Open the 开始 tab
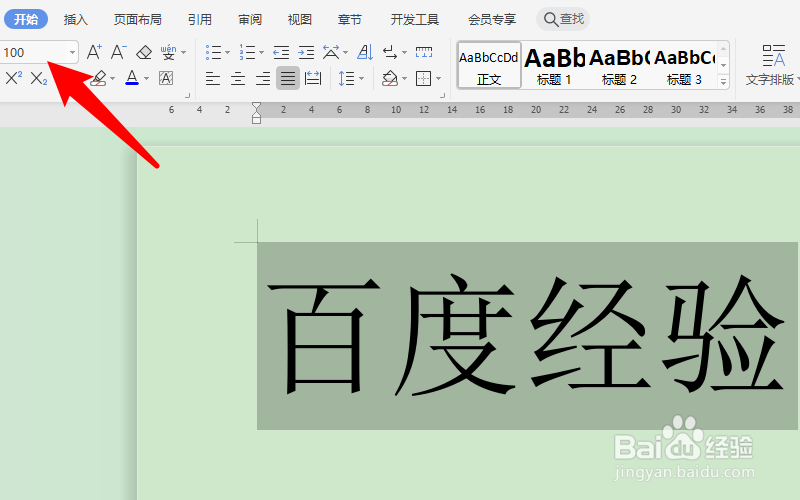Image resolution: width=800 pixels, height=500 pixels. coord(26,19)
